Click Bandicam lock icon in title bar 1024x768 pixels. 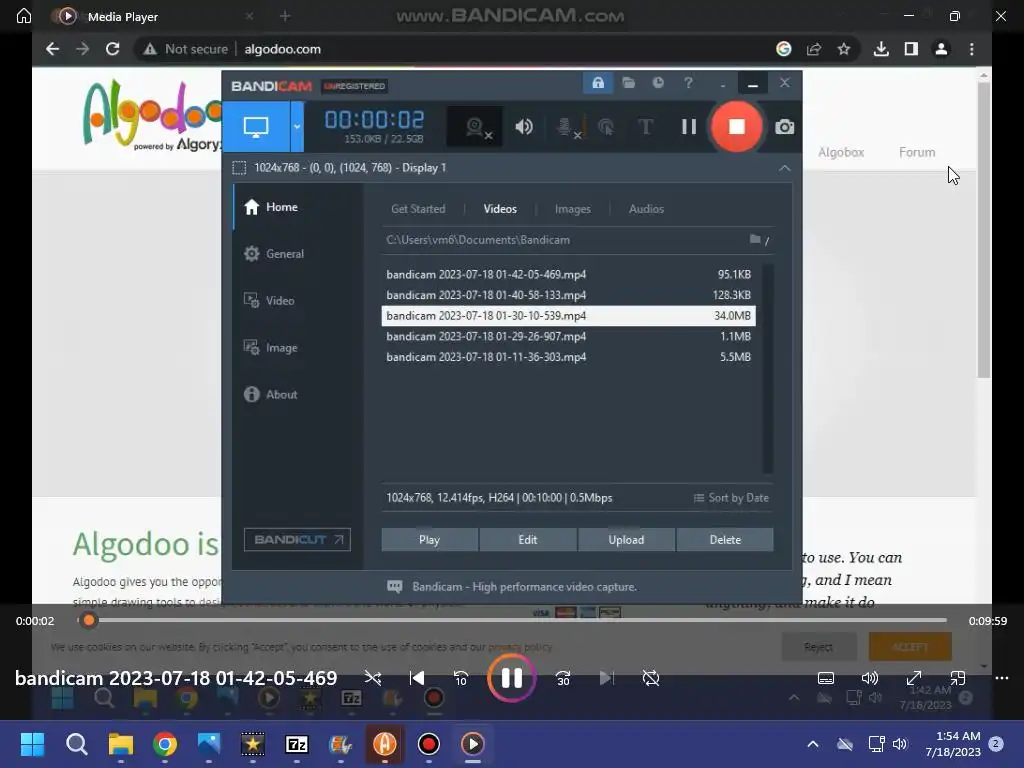pyautogui.click(x=598, y=83)
